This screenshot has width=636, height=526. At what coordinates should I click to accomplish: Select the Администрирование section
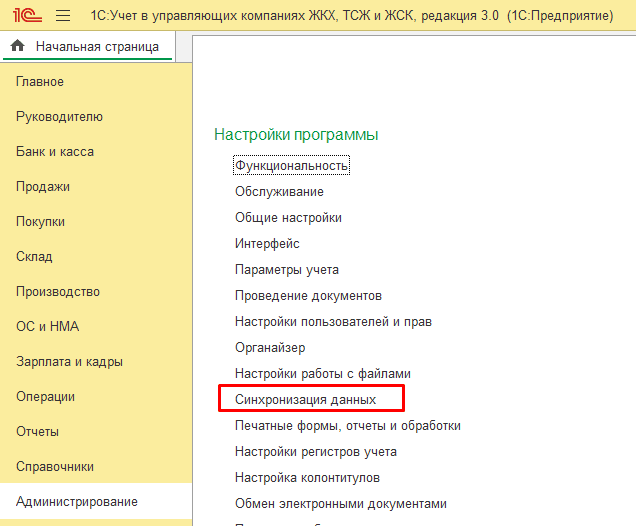[77, 502]
